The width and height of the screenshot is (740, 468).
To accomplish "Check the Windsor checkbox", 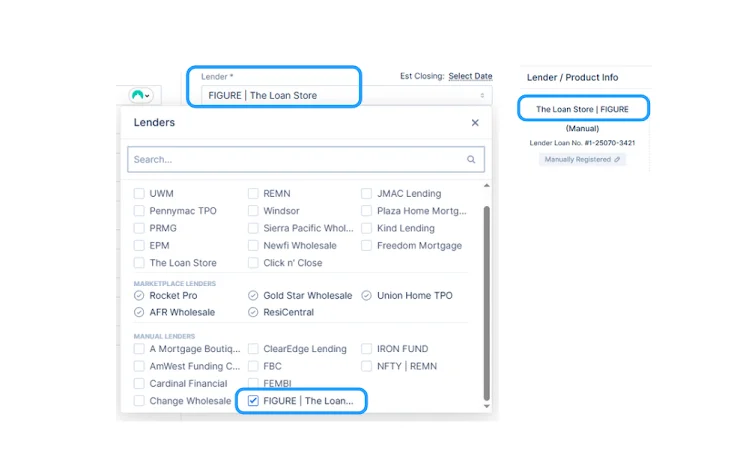I will (253, 211).
